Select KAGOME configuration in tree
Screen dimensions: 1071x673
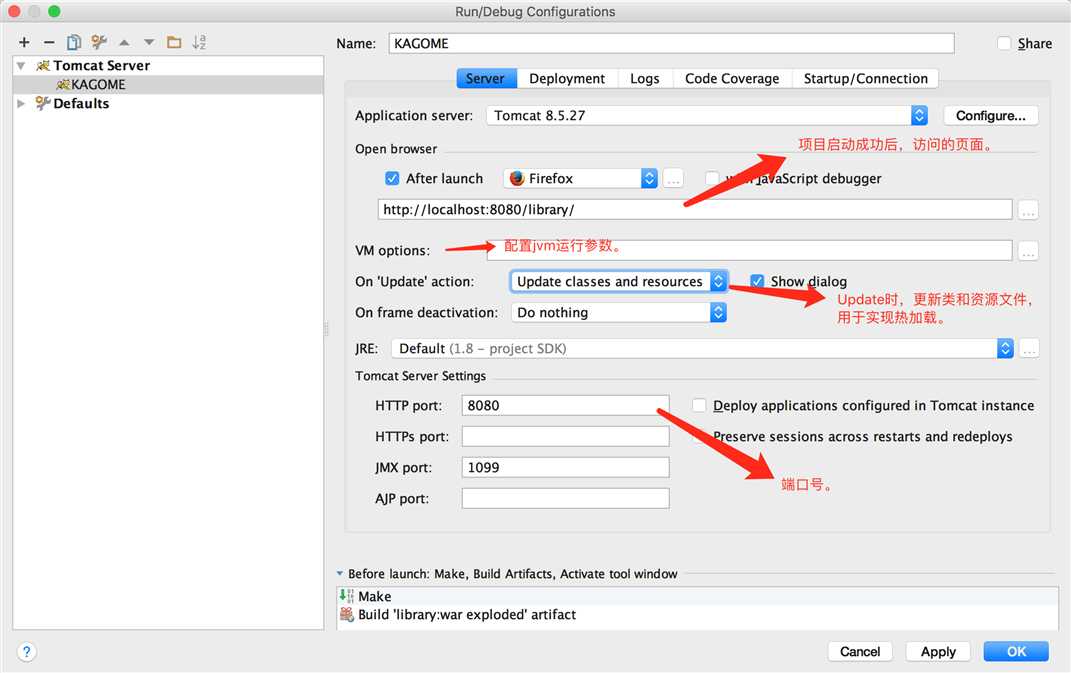168,85
